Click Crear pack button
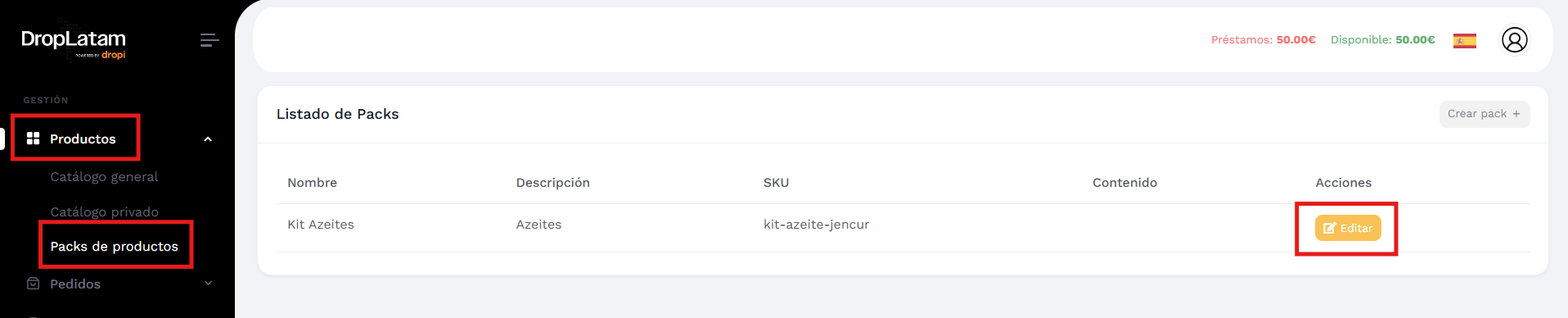This screenshot has height=318, width=1568. (1484, 114)
